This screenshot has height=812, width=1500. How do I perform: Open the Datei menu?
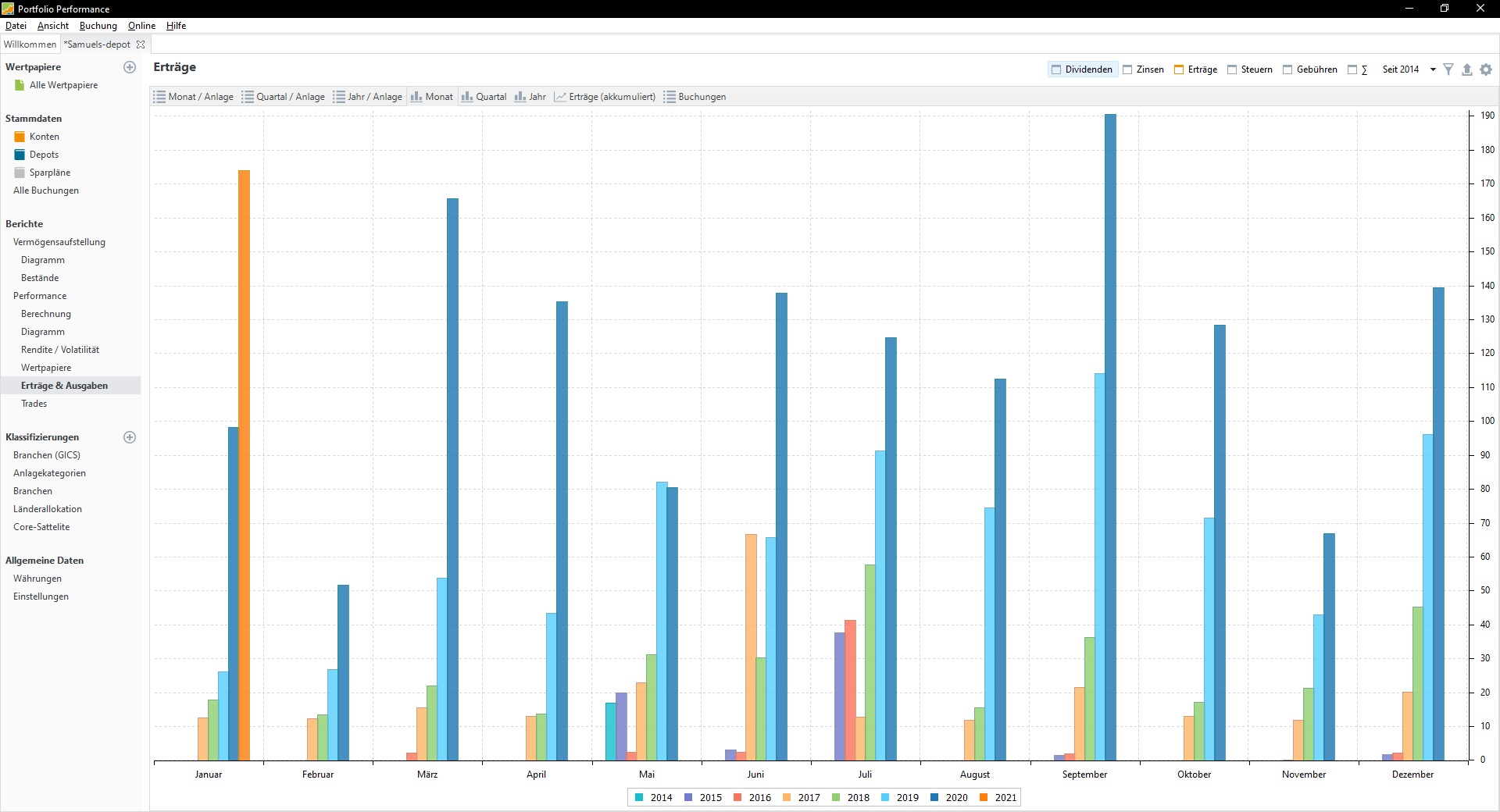tap(16, 26)
